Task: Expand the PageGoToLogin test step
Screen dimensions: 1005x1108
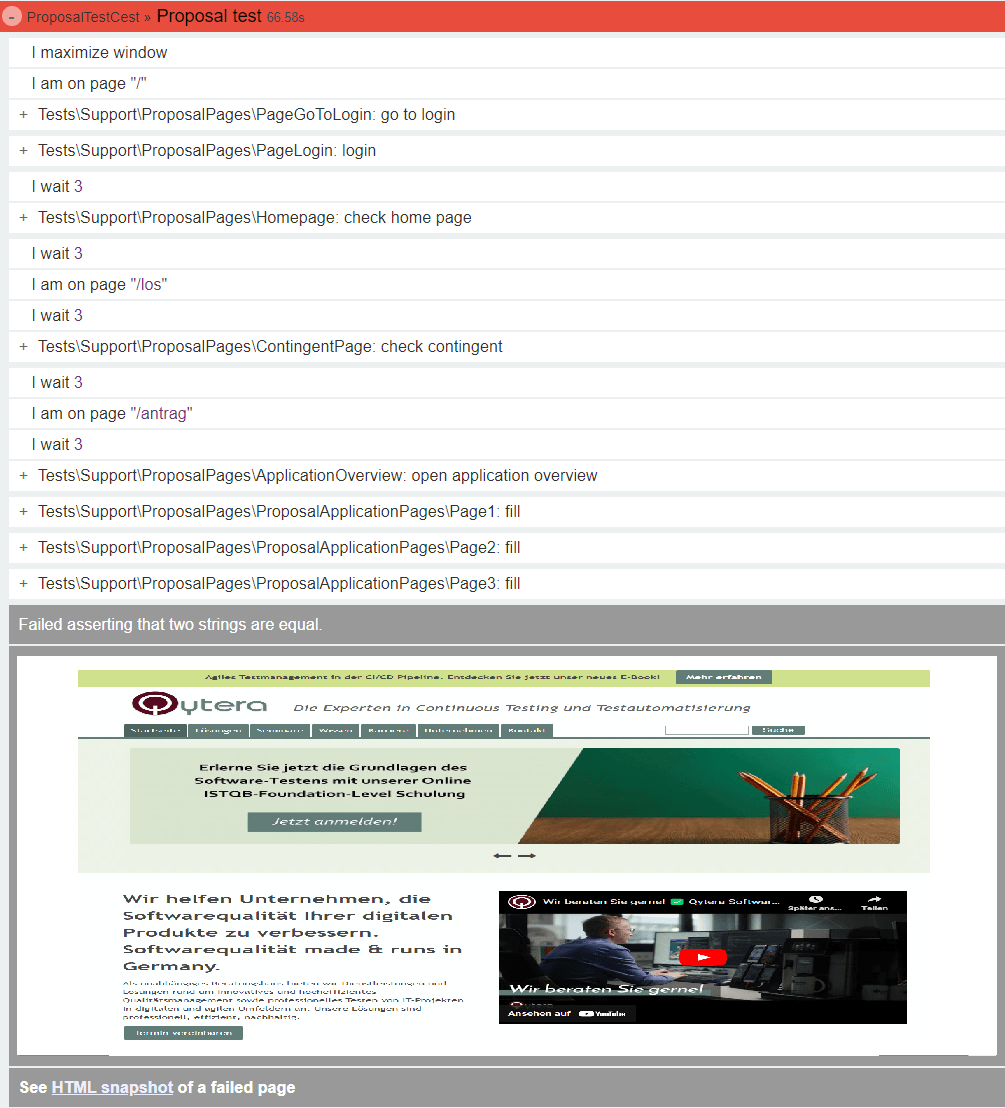Action: point(22,115)
